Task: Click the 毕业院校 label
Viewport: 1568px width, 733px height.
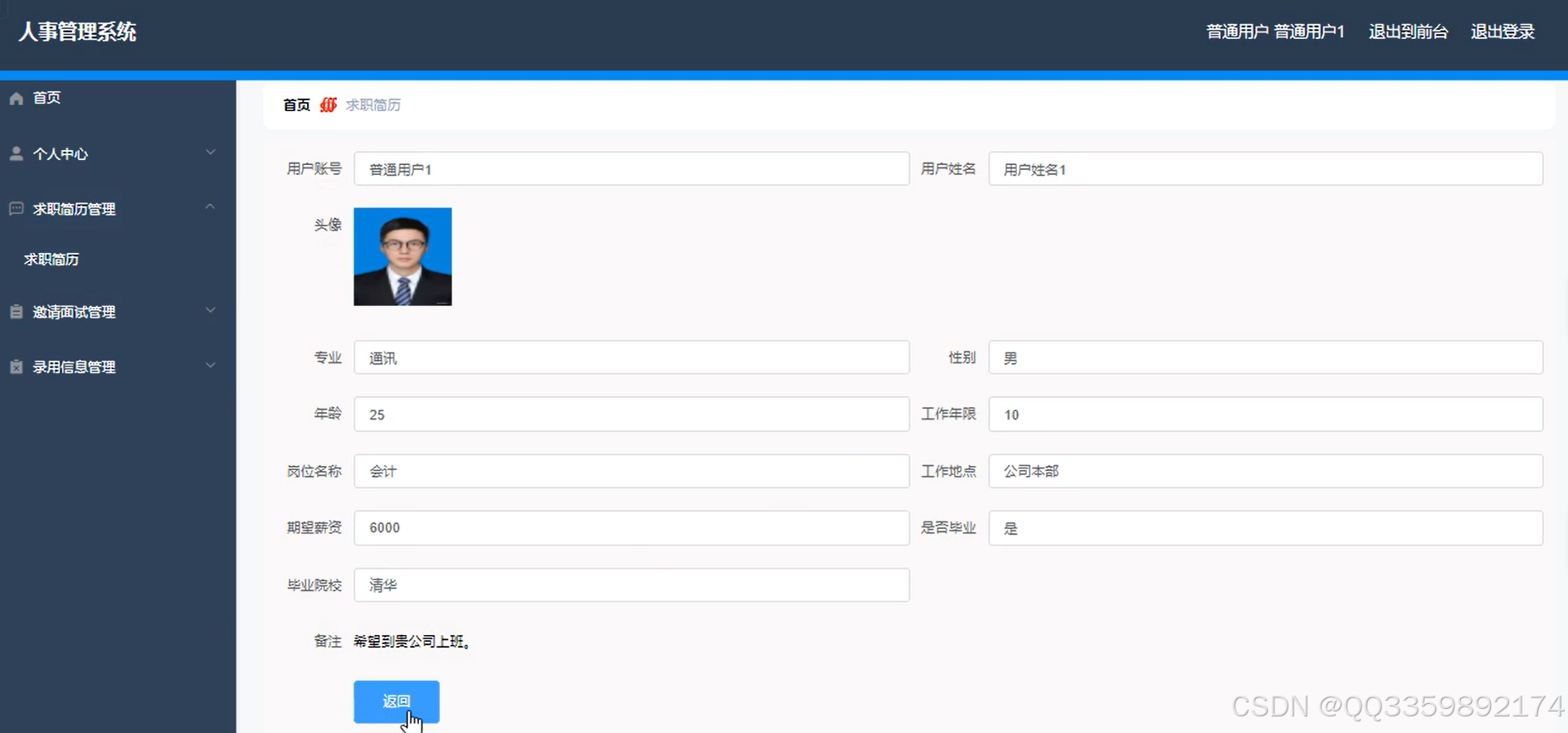Action: (x=314, y=585)
